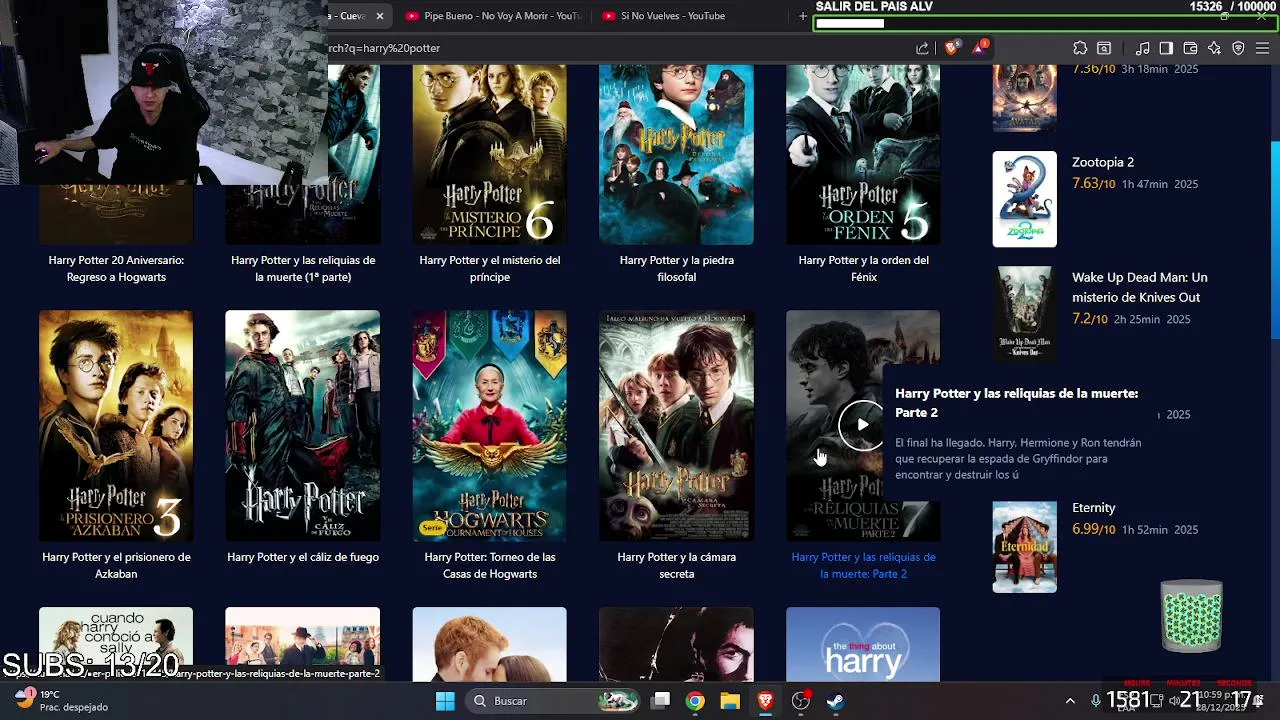Toggle the Brave sidebar panel icon
This screenshot has width=1280, height=720.
1166,48
